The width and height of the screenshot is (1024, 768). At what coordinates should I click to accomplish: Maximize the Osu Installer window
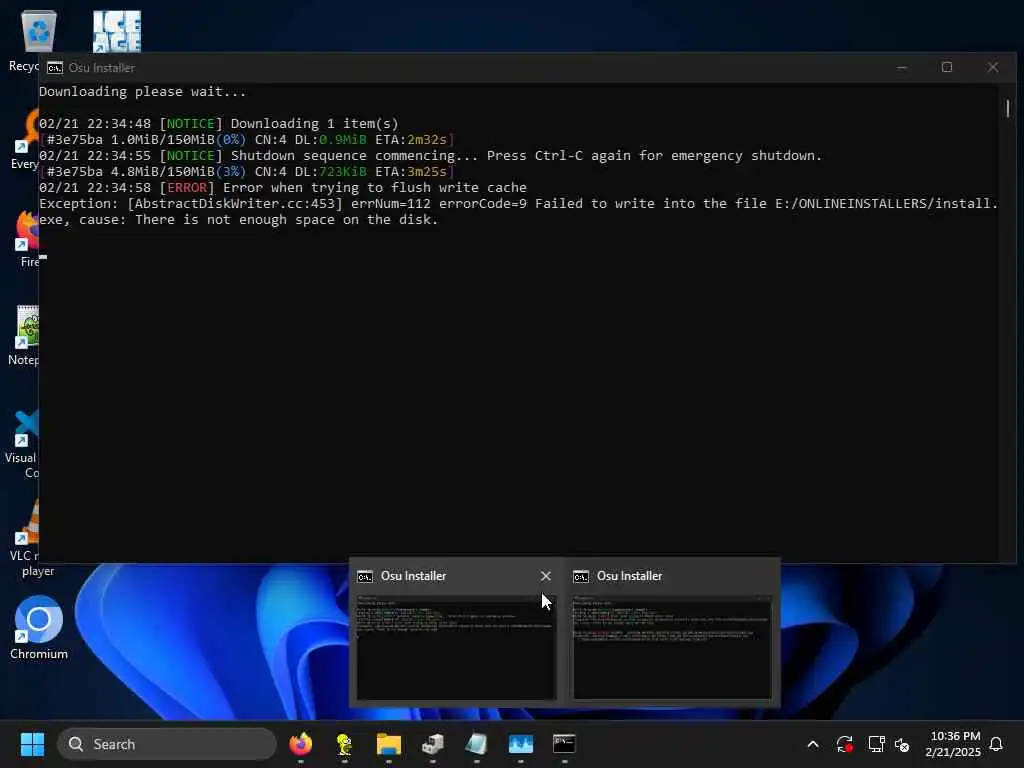947,67
